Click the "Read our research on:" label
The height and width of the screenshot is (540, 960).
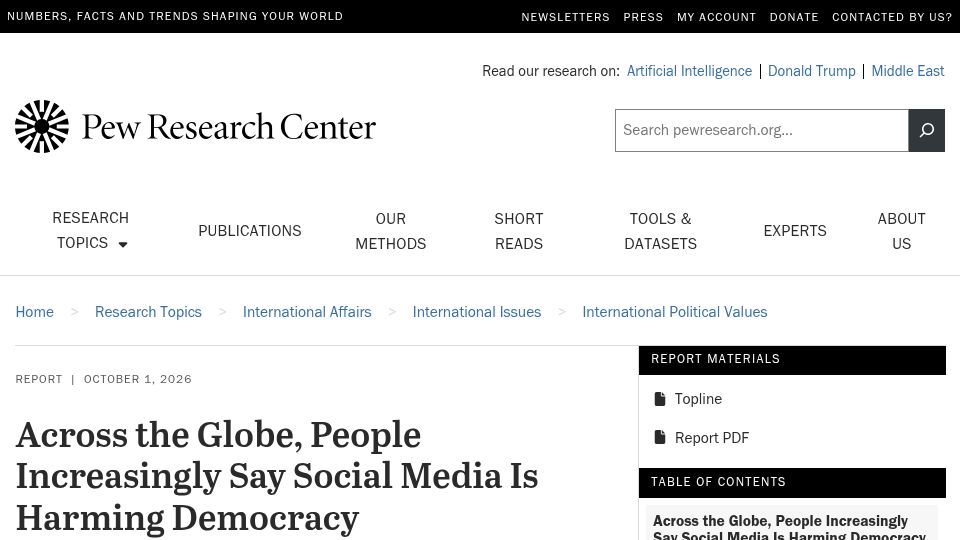(x=550, y=71)
